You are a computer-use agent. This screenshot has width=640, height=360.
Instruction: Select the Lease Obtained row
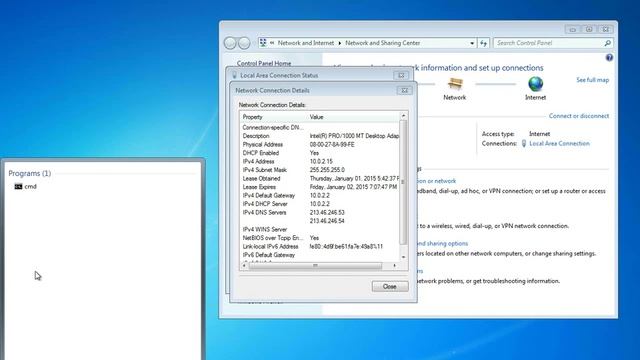click(x=320, y=179)
